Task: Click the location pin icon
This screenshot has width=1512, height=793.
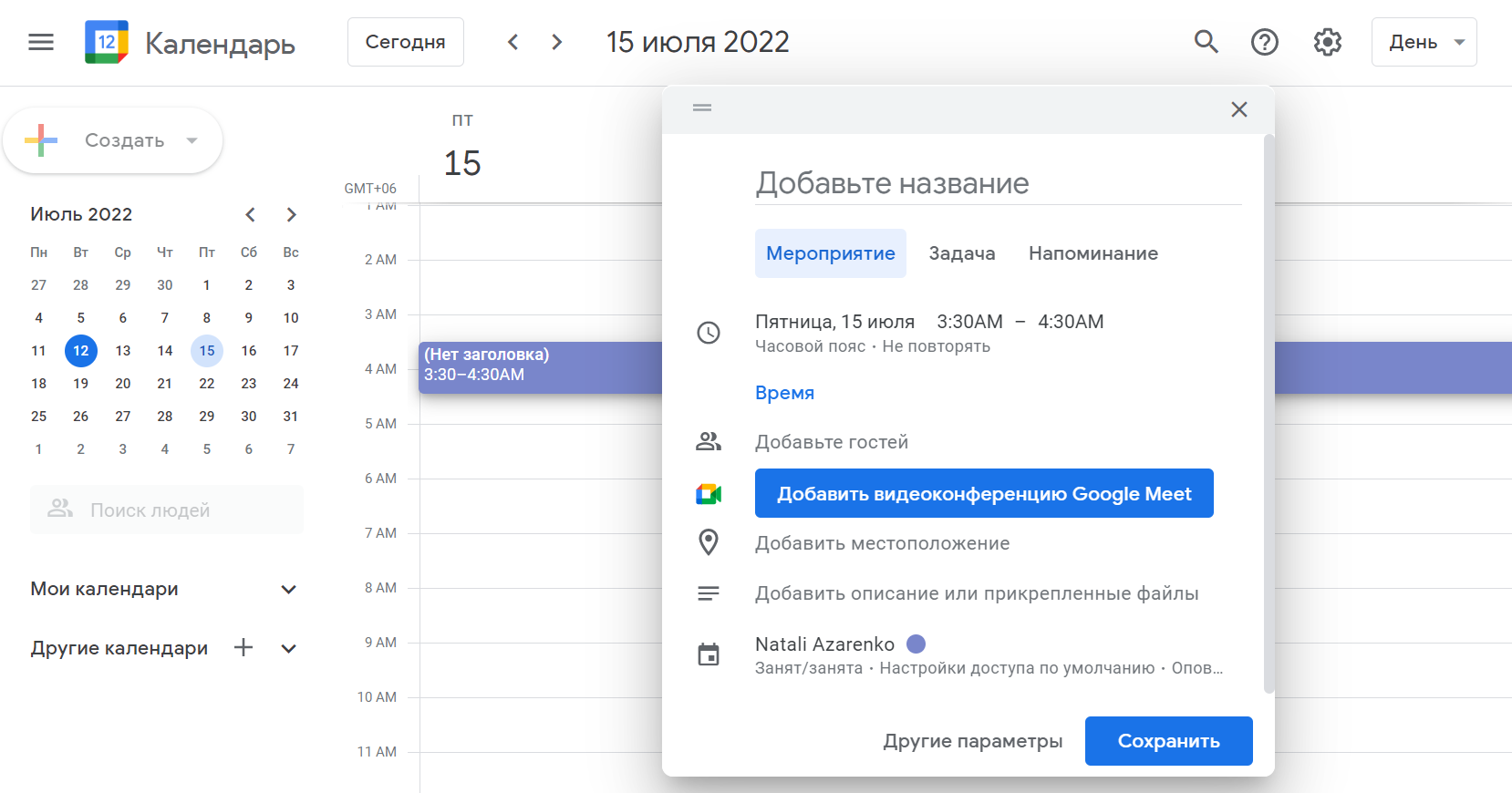Action: pyautogui.click(x=709, y=542)
